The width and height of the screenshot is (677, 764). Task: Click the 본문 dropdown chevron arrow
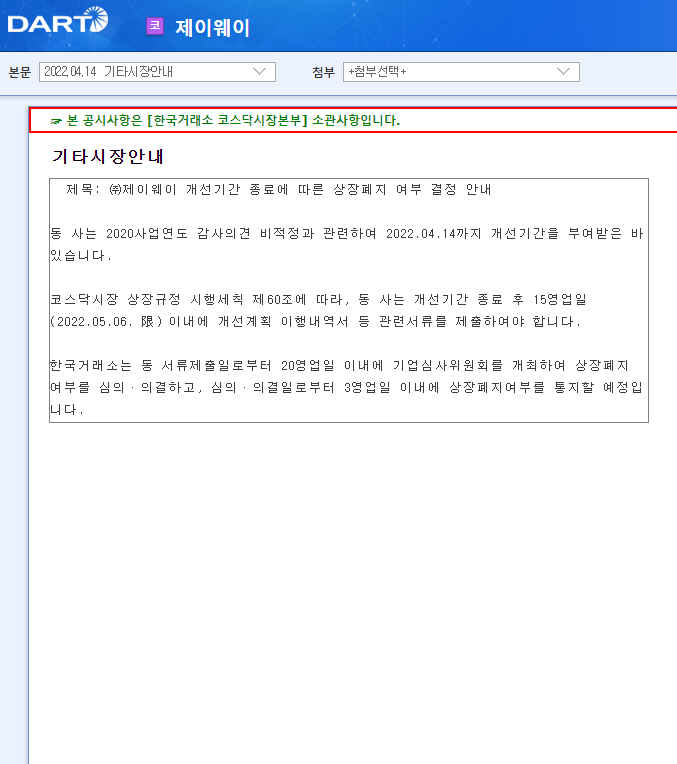pos(260,72)
